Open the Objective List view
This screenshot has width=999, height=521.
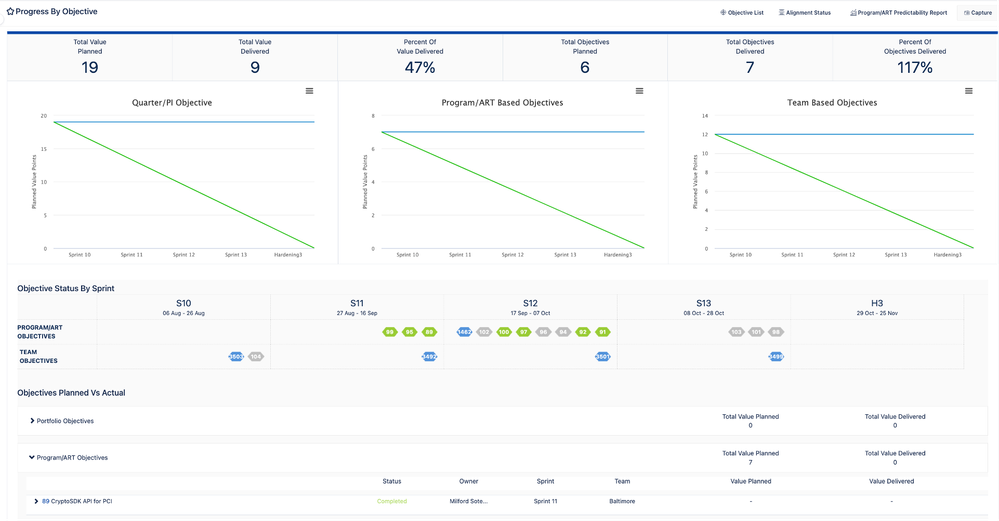click(742, 13)
